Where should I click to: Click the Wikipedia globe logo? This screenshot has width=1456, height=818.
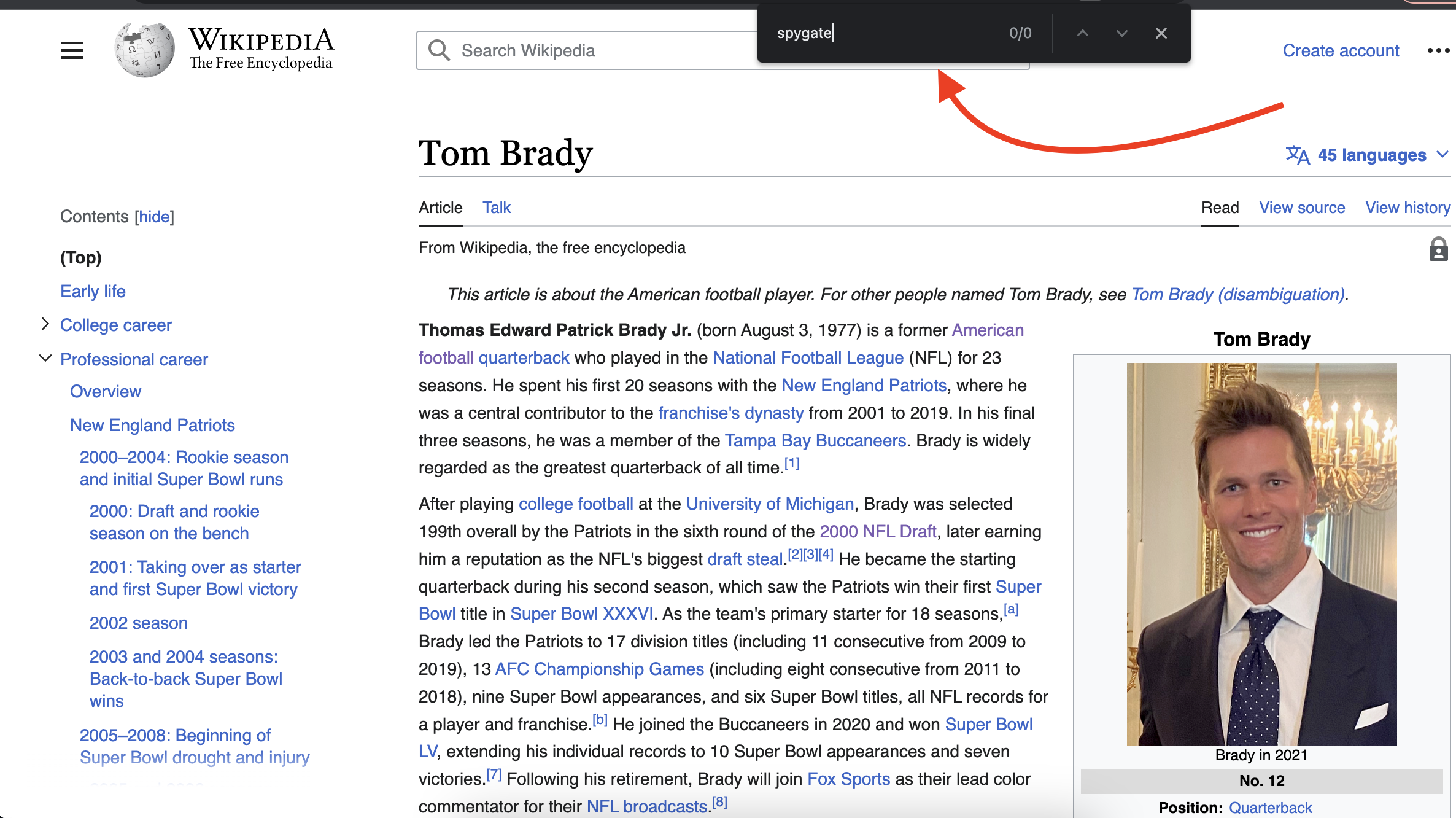[x=145, y=50]
